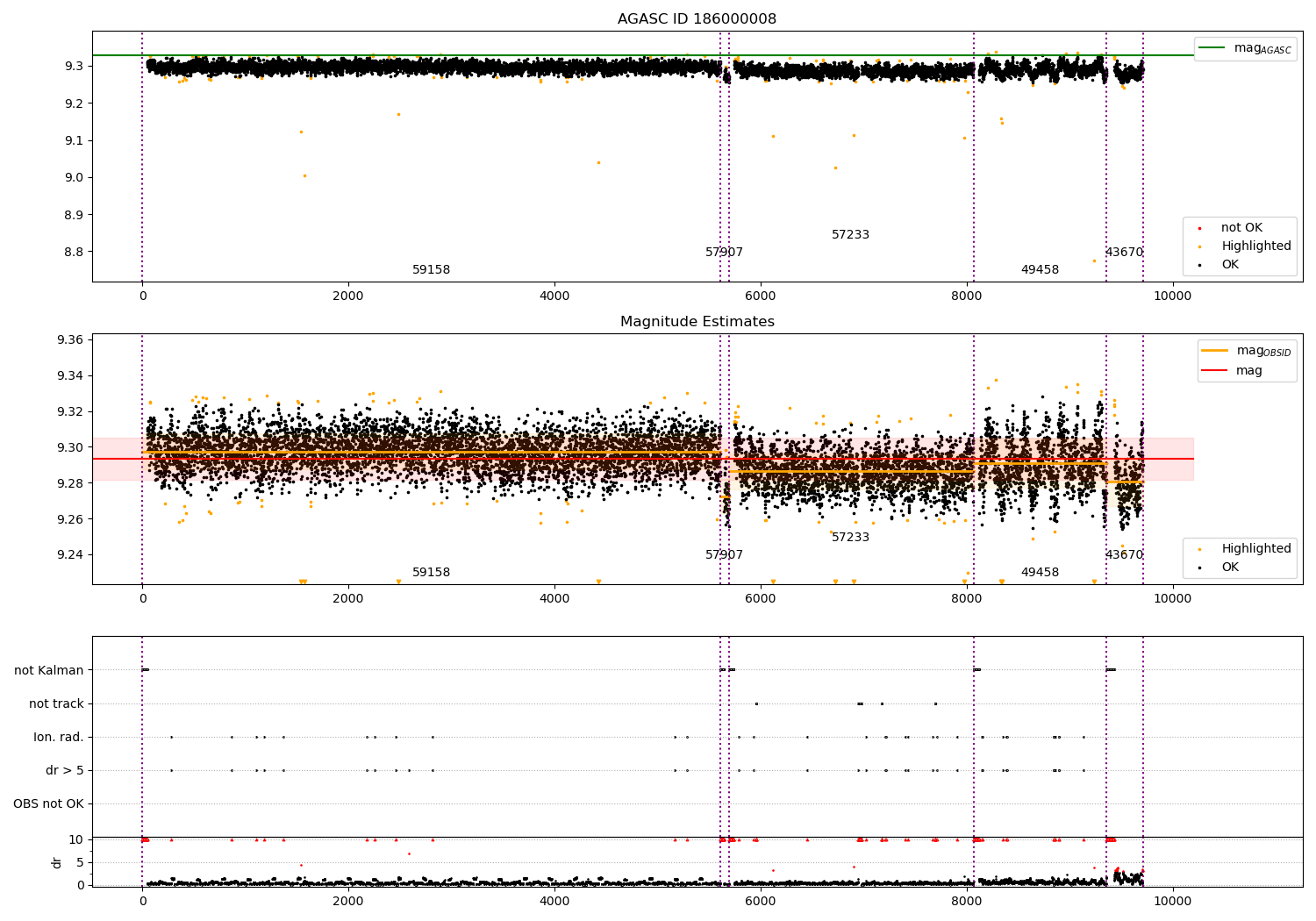Click the 9.1 y-axis tick label
1316x921 pixels.
pos(74,140)
